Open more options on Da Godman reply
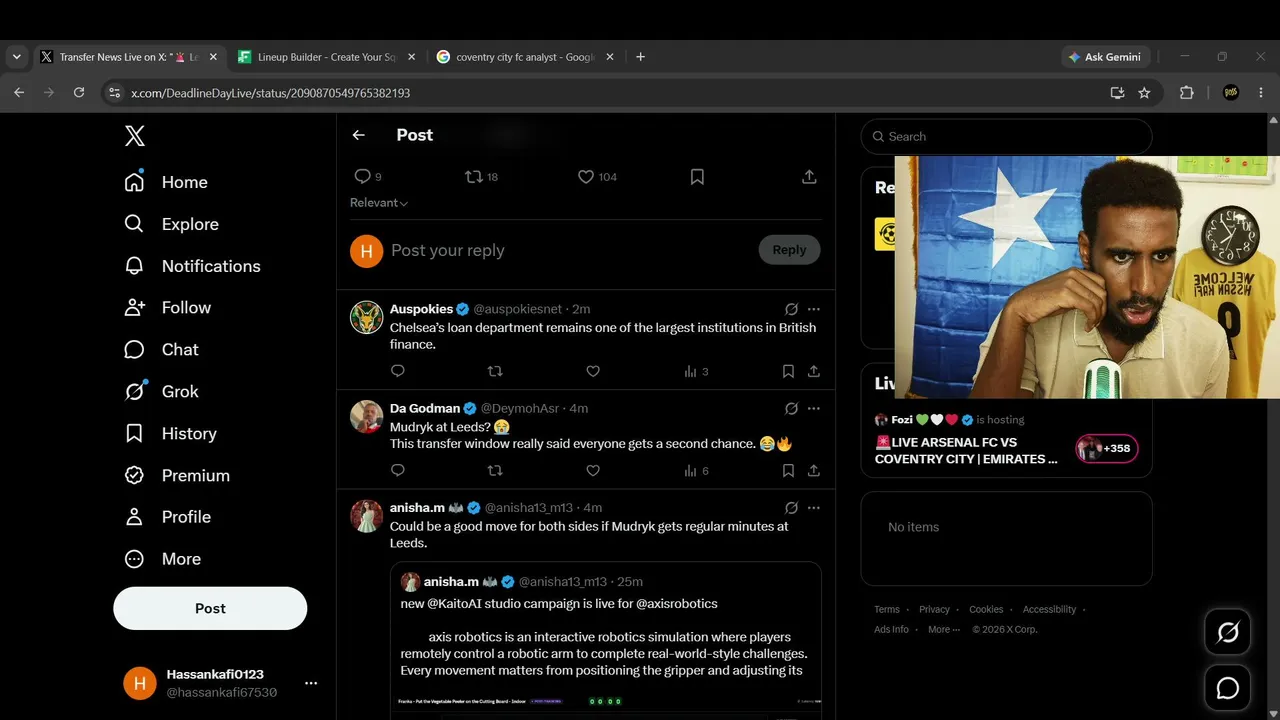The image size is (1280, 720). pos(814,408)
